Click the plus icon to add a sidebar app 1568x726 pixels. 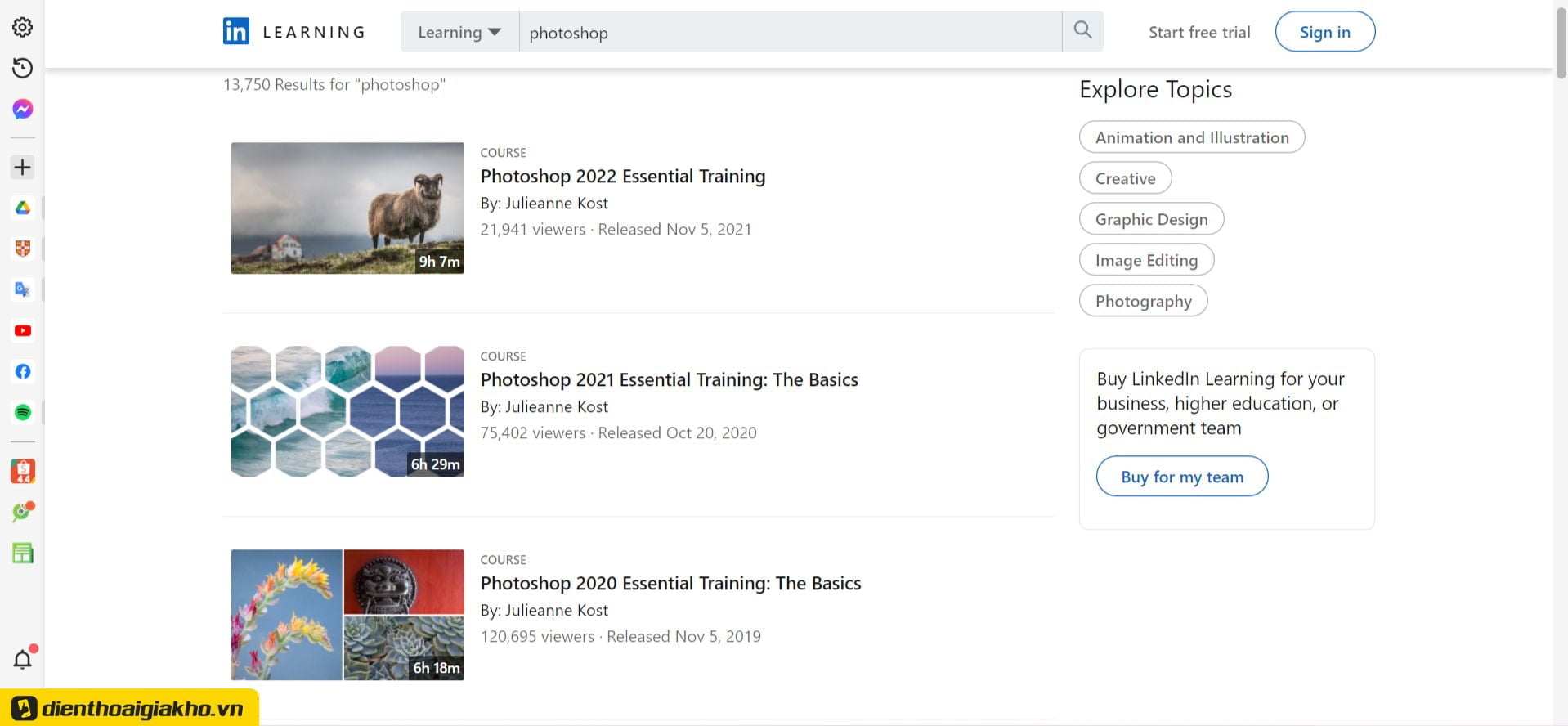[x=23, y=168]
